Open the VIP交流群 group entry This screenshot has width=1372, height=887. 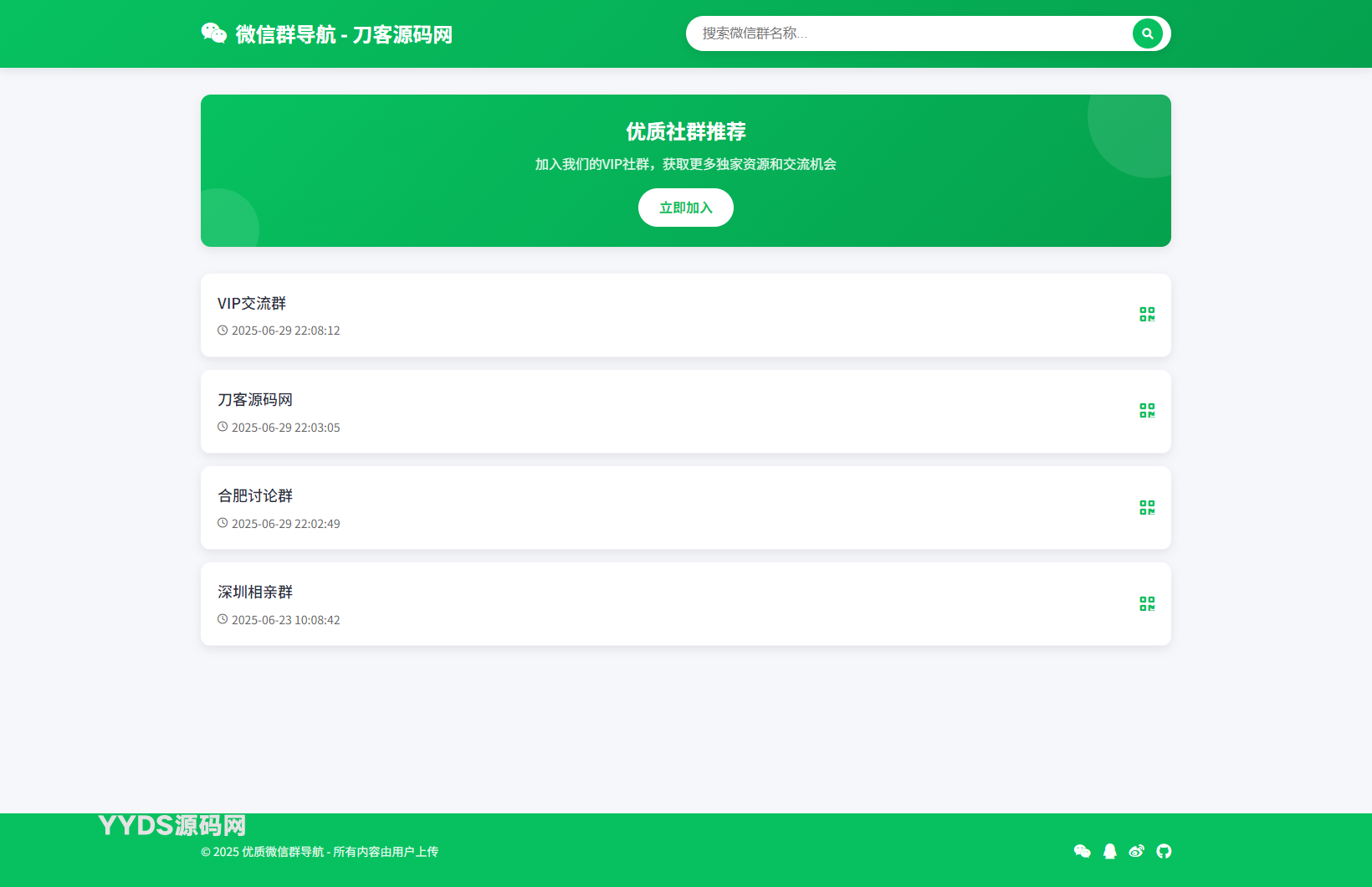click(x=251, y=303)
